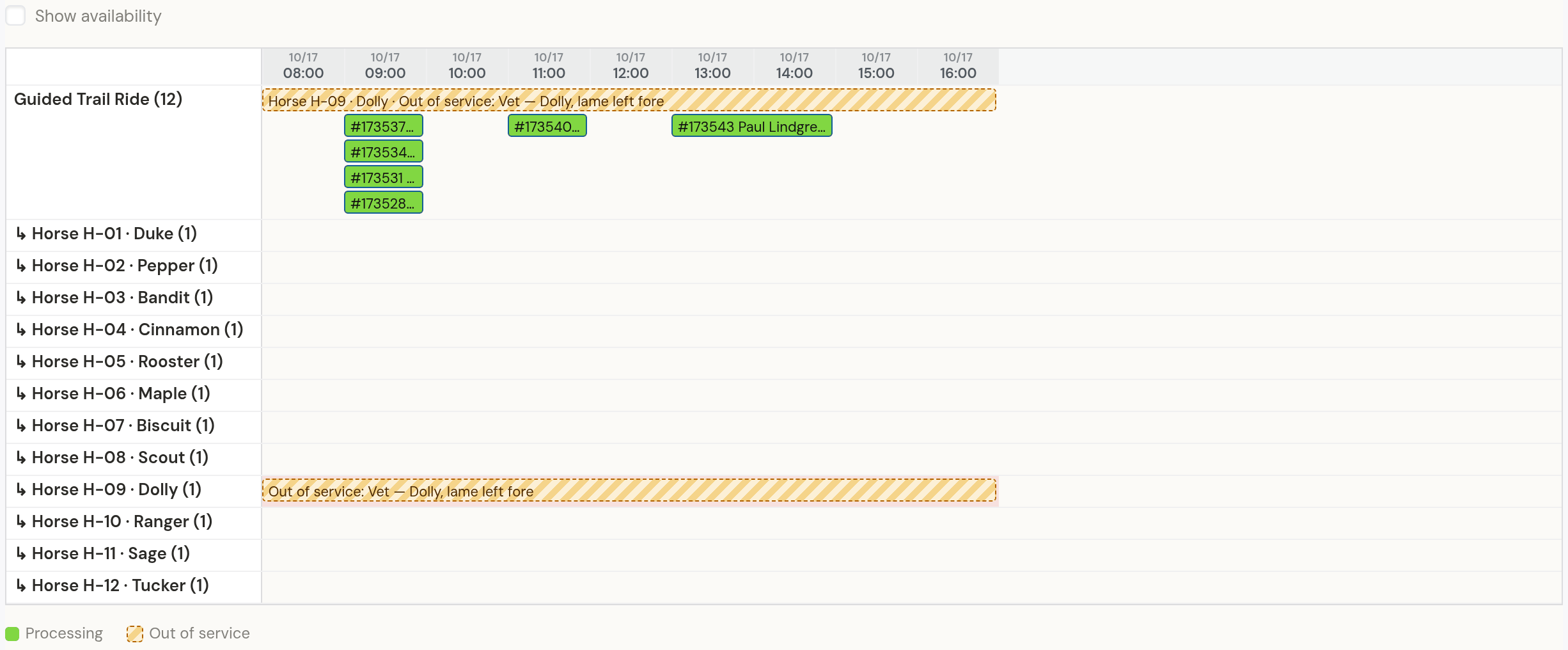Click the Processing legend label
This screenshot has width=1568, height=650.
(64, 633)
